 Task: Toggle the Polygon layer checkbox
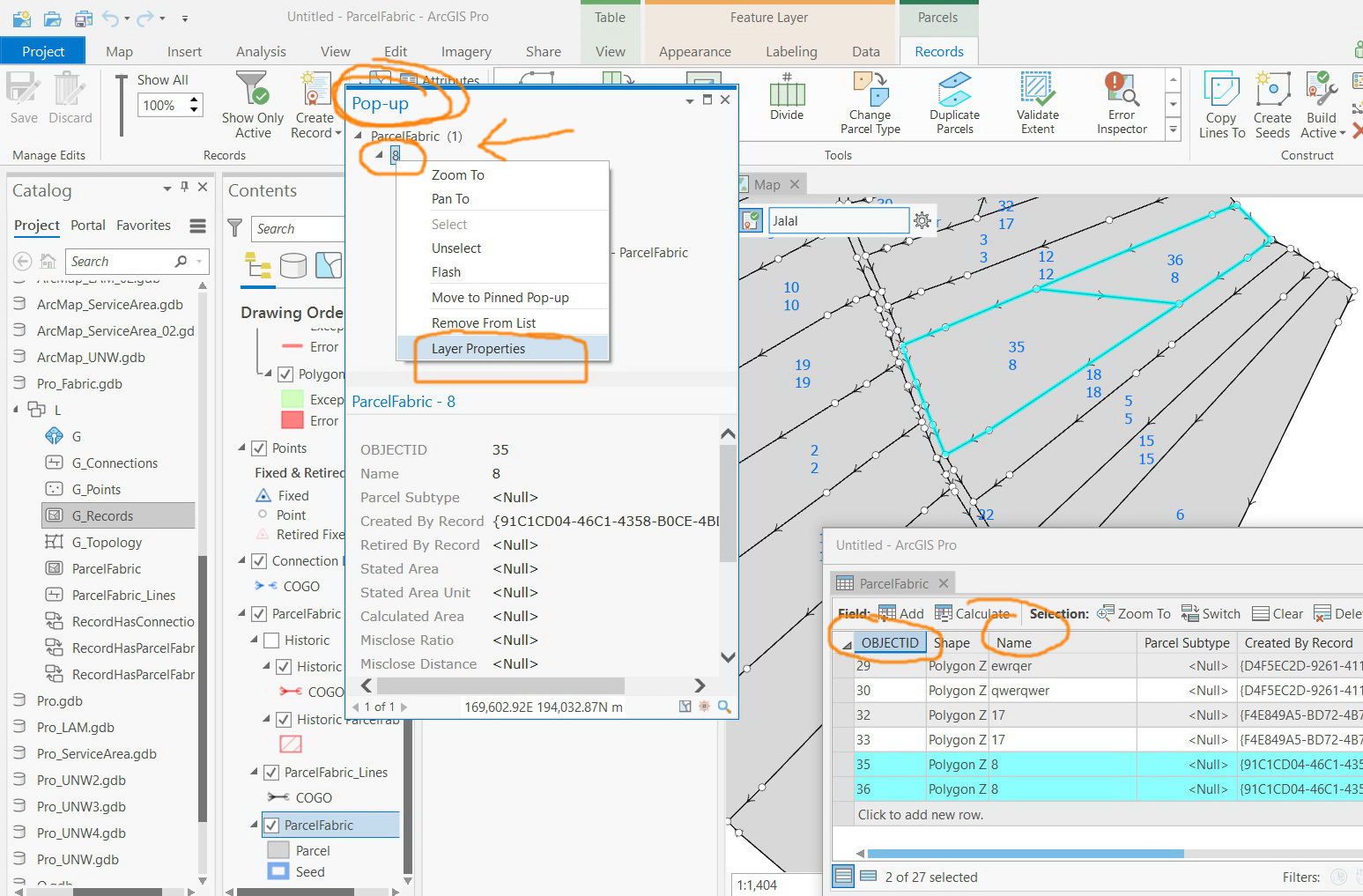point(285,374)
